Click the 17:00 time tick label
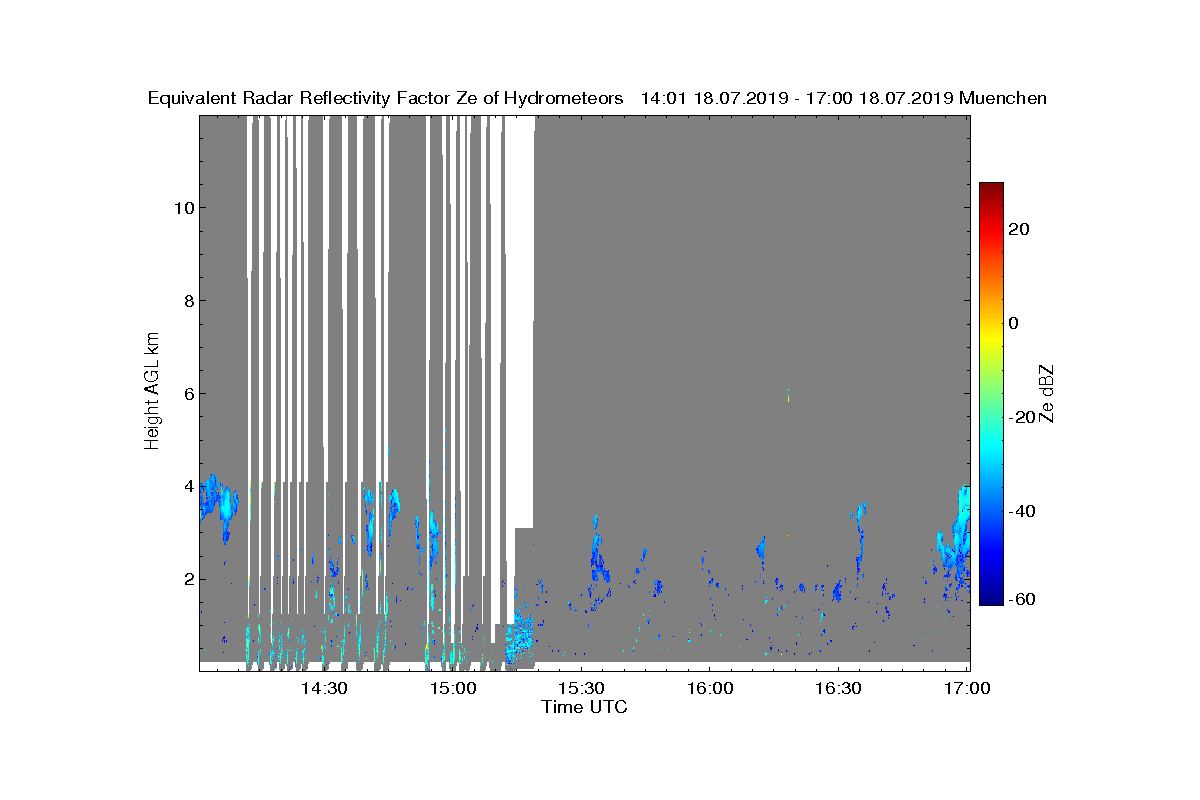This screenshot has width=1200, height=800. pyautogui.click(x=967, y=688)
